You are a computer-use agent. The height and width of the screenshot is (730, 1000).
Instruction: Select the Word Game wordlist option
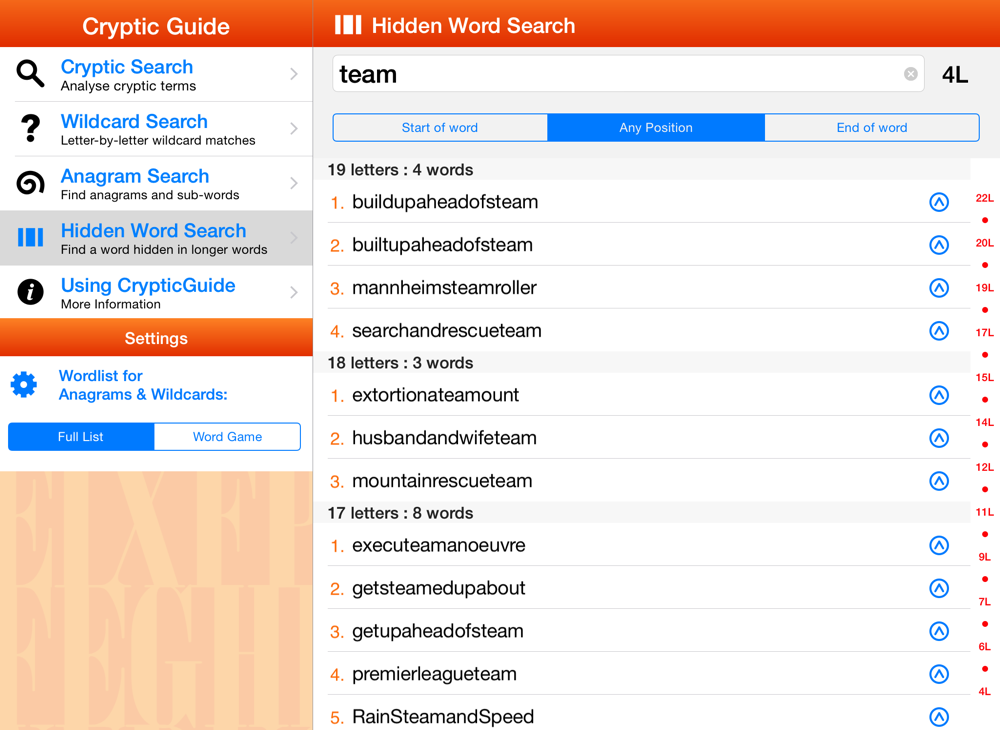[x=228, y=437]
